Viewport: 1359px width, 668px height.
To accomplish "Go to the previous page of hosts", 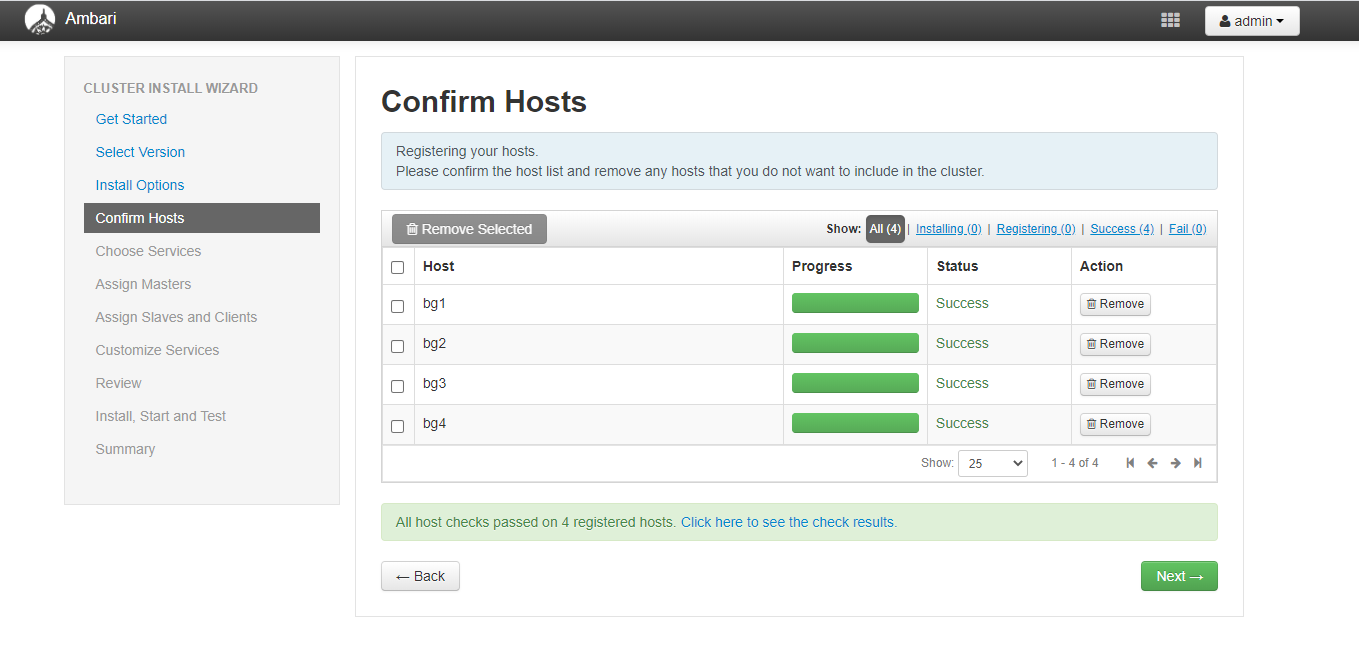I will tap(1152, 463).
